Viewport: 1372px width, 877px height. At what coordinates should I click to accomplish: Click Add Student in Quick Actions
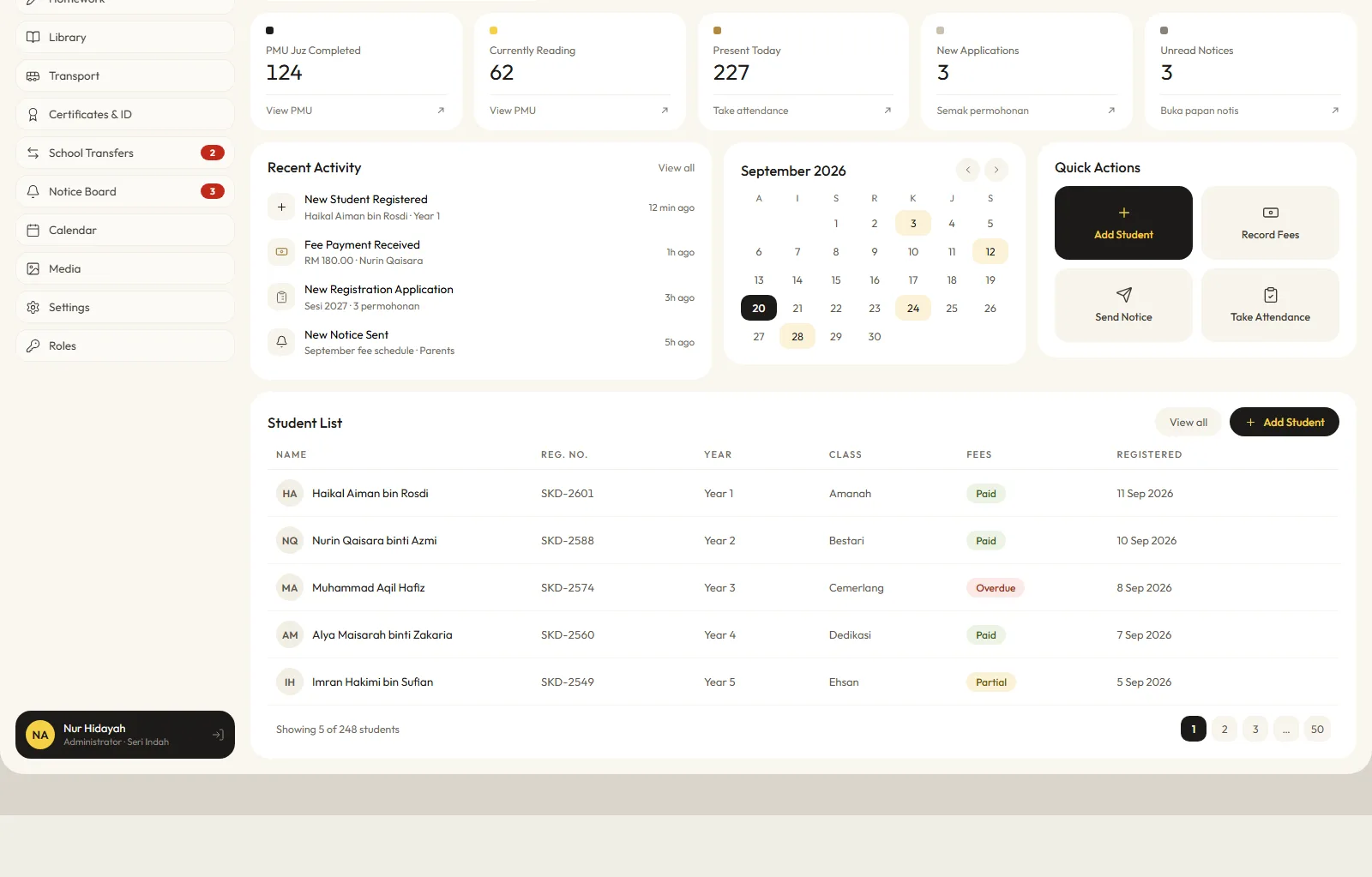pos(1123,223)
